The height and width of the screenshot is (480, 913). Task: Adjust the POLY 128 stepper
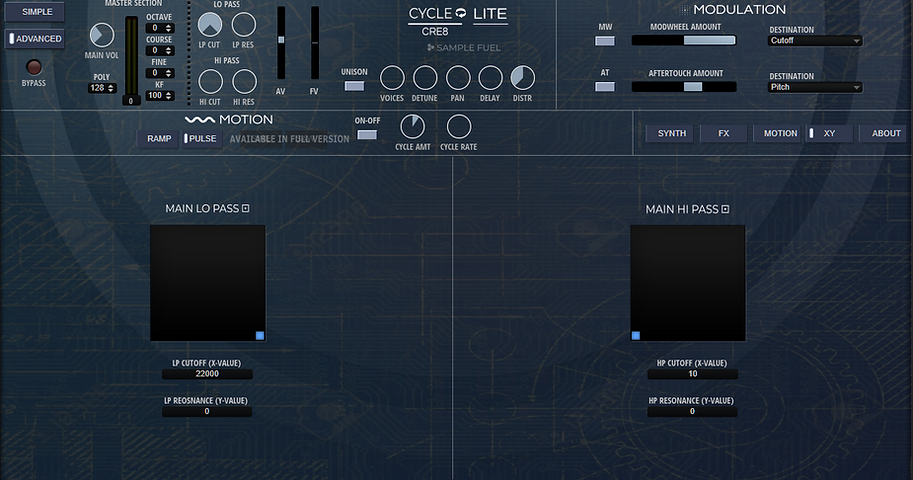102,88
